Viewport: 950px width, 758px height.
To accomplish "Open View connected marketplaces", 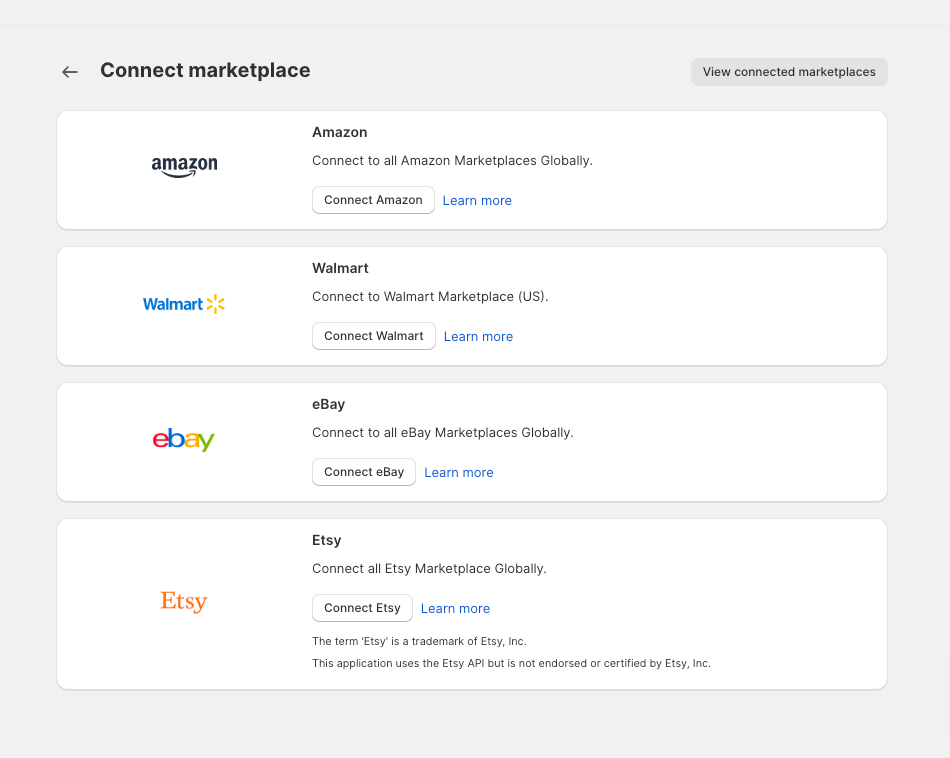I will (789, 72).
